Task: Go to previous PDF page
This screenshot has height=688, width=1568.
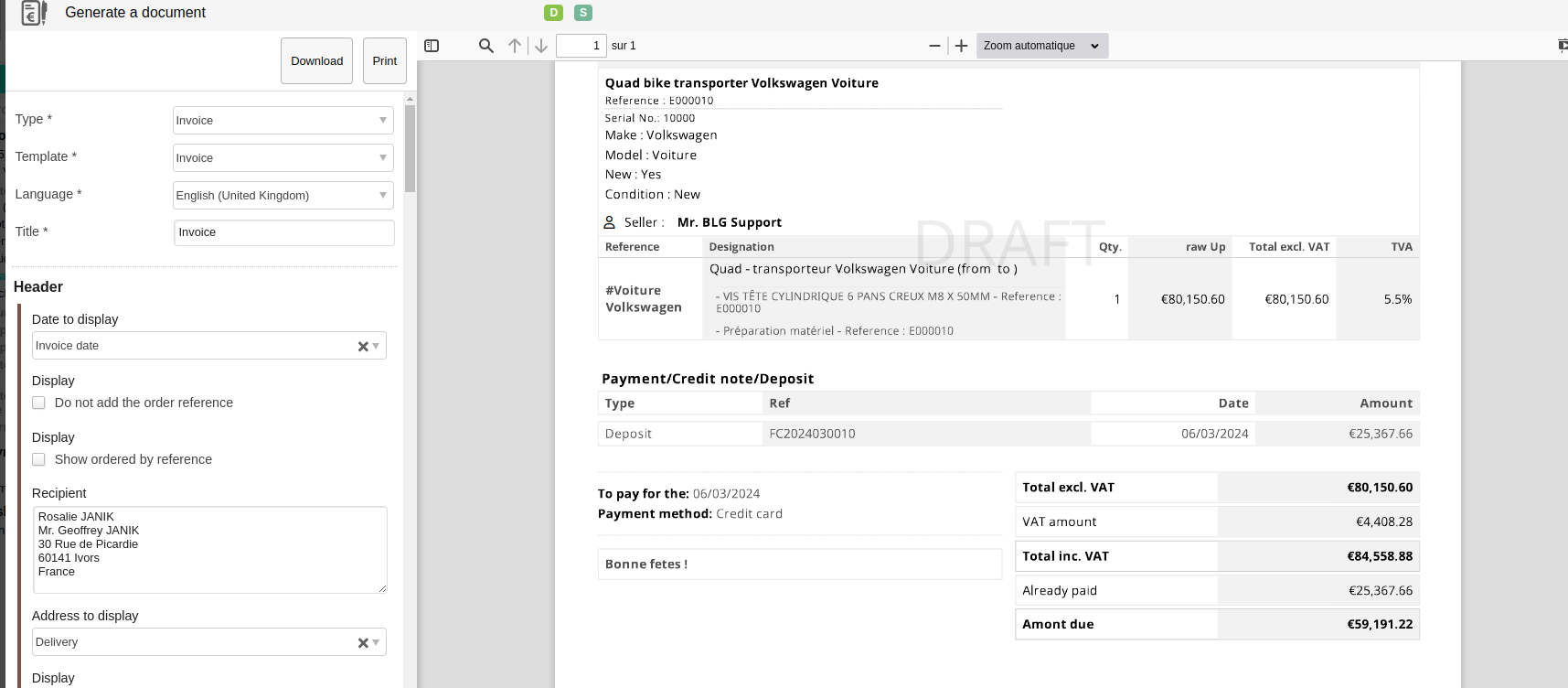Action: coord(515,46)
